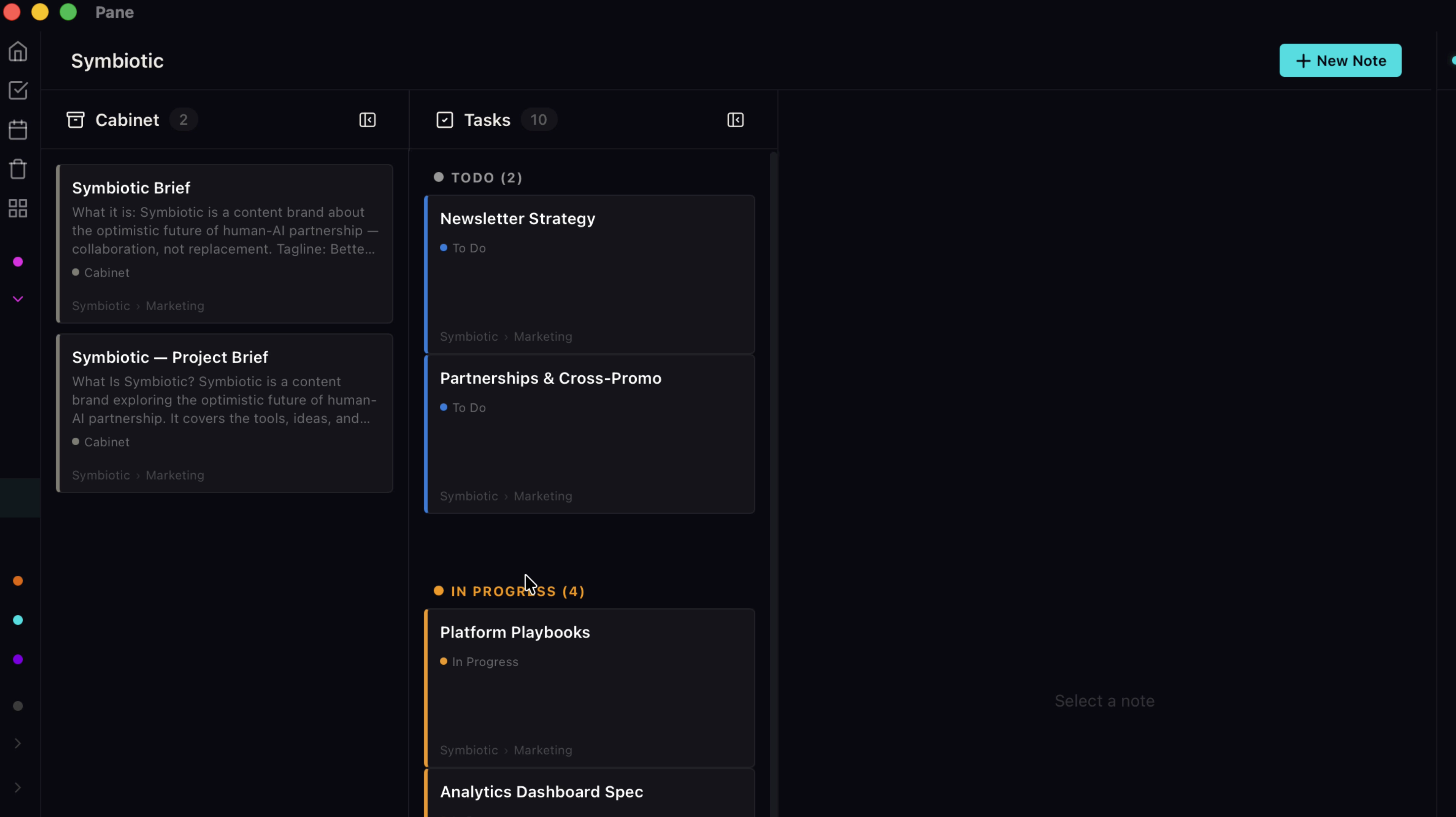Collapse the Tasks panel with its toggle icon

click(x=735, y=120)
